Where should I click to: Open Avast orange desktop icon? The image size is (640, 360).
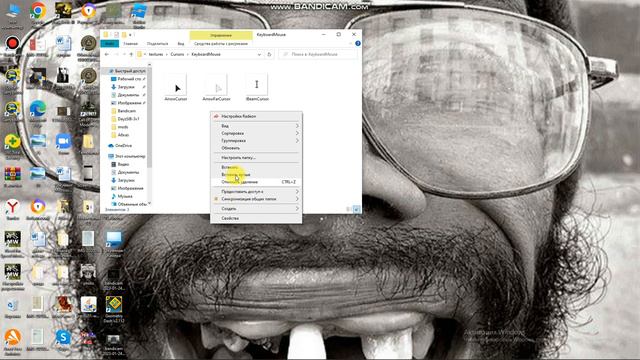point(12,338)
